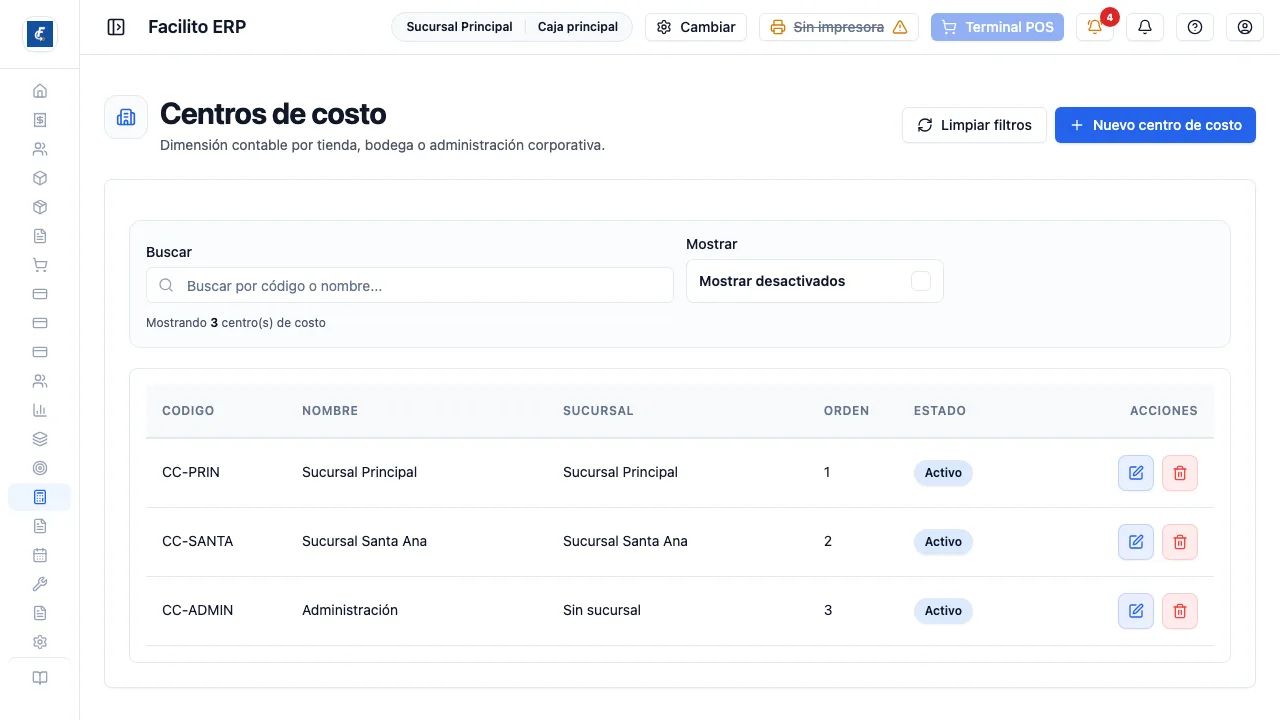1280x720 pixels.
Task: Create a Nuevo centro de costo
Action: 1155,125
